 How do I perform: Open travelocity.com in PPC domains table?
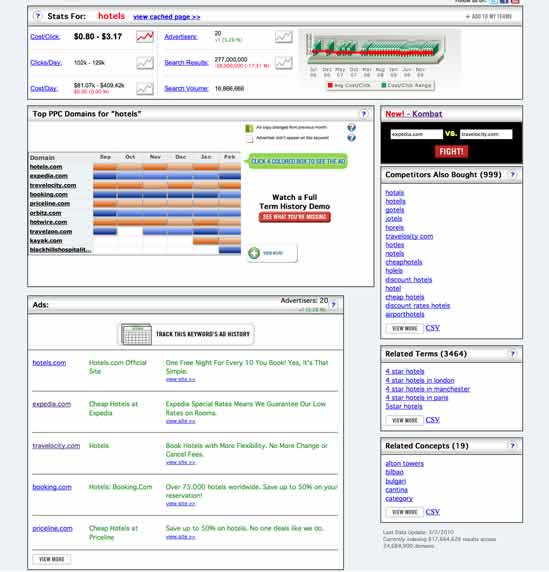(x=53, y=185)
